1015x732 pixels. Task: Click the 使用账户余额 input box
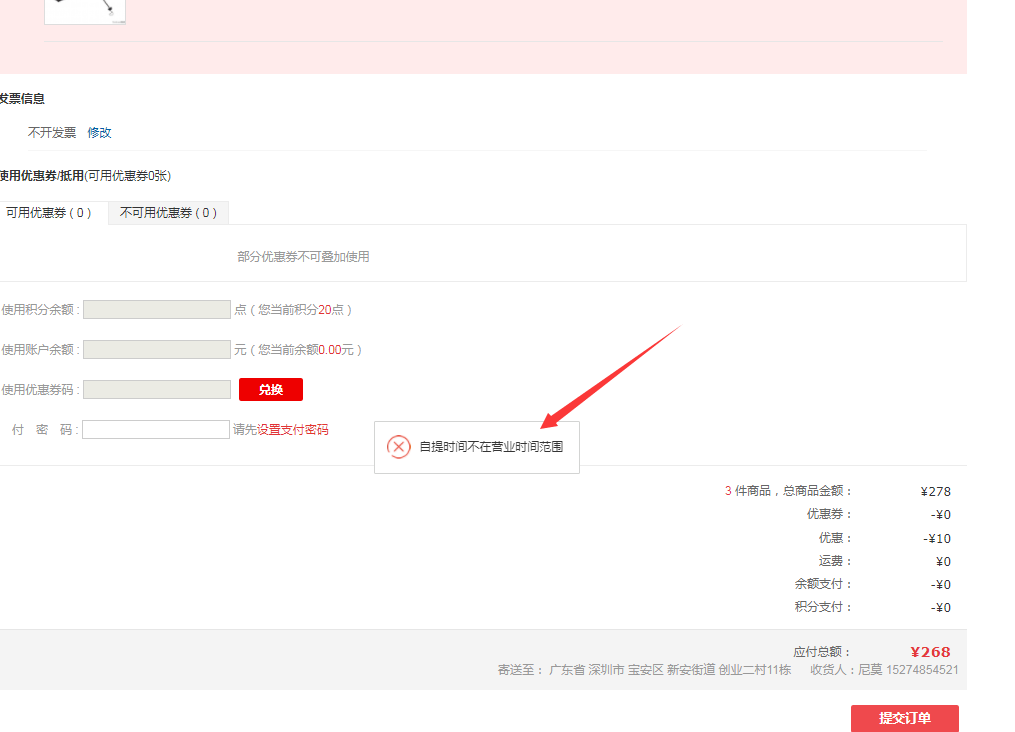[x=157, y=350]
